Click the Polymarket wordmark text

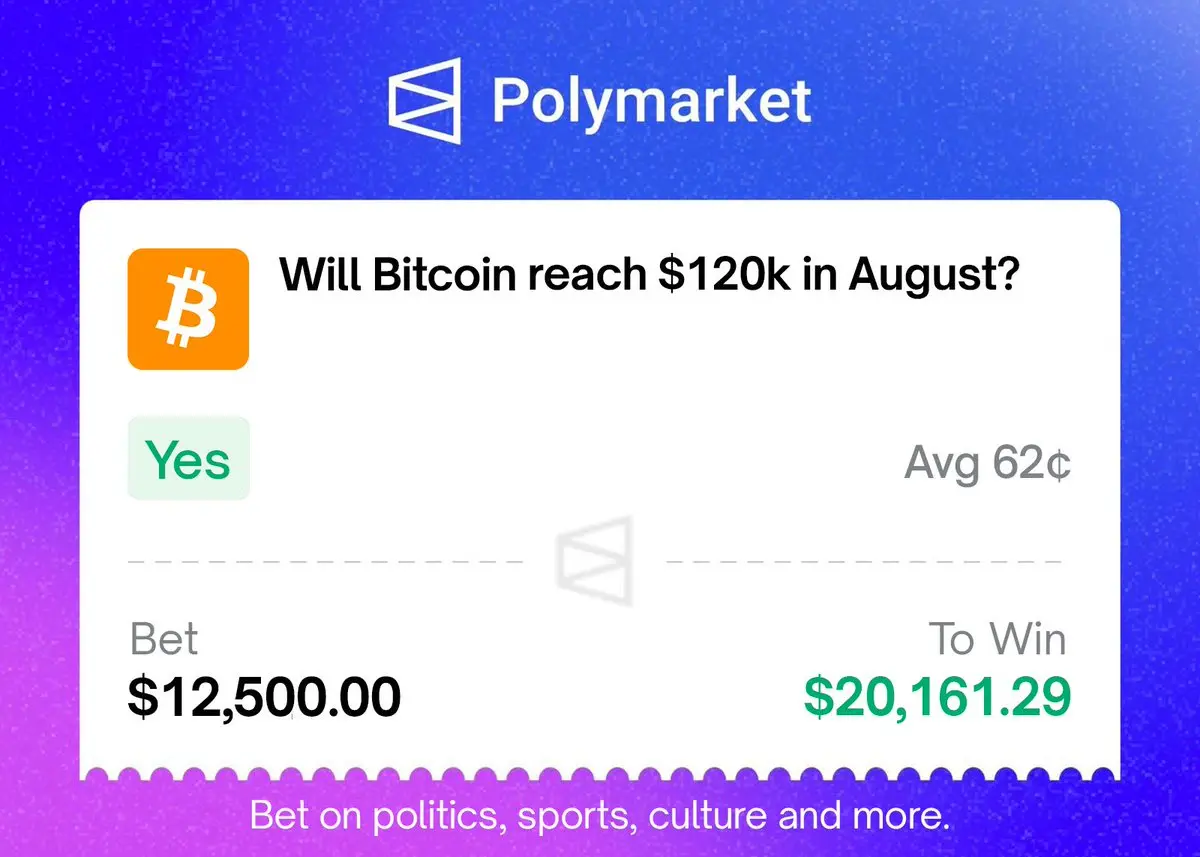point(651,100)
